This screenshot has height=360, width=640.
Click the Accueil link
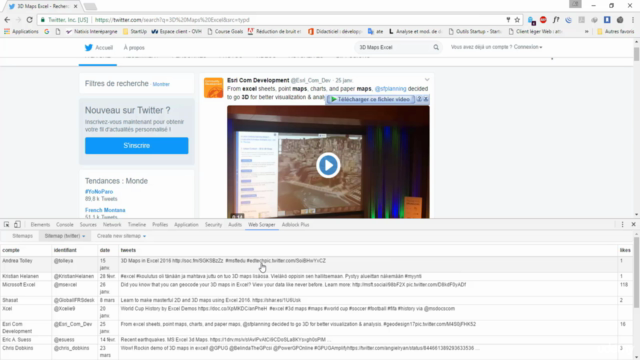(x=104, y=48)
